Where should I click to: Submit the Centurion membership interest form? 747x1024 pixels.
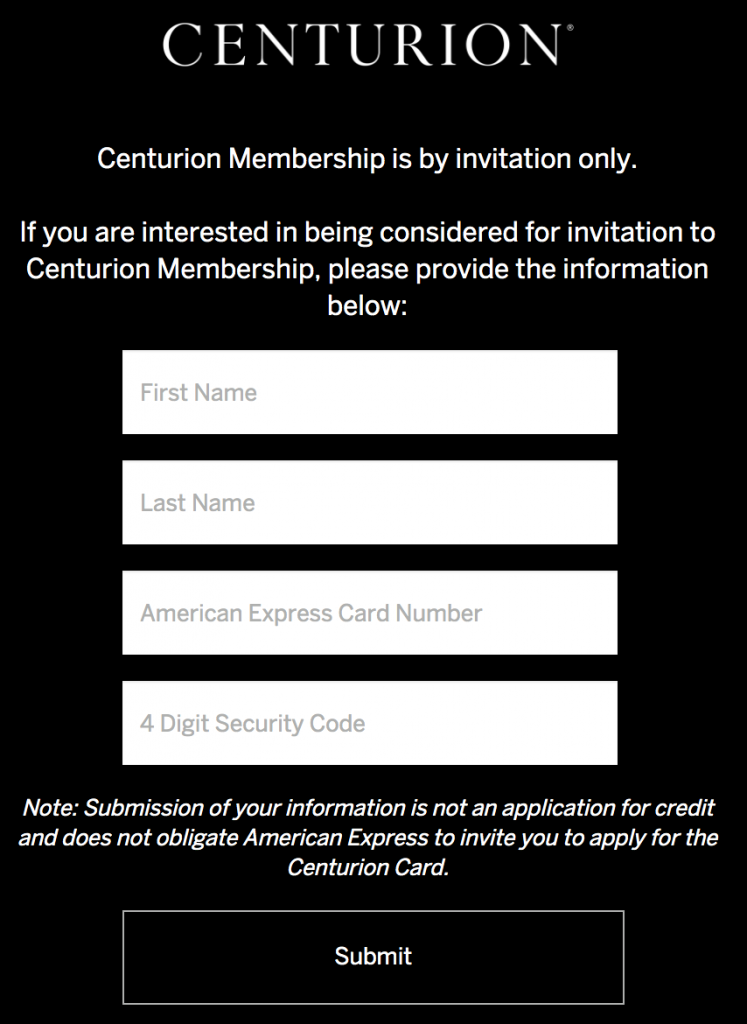pyautogui.click(x=373, y=956)
